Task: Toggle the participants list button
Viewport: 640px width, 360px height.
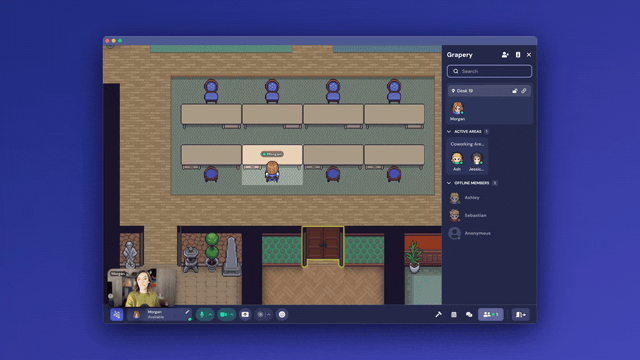Action: [x=491, y=314]
